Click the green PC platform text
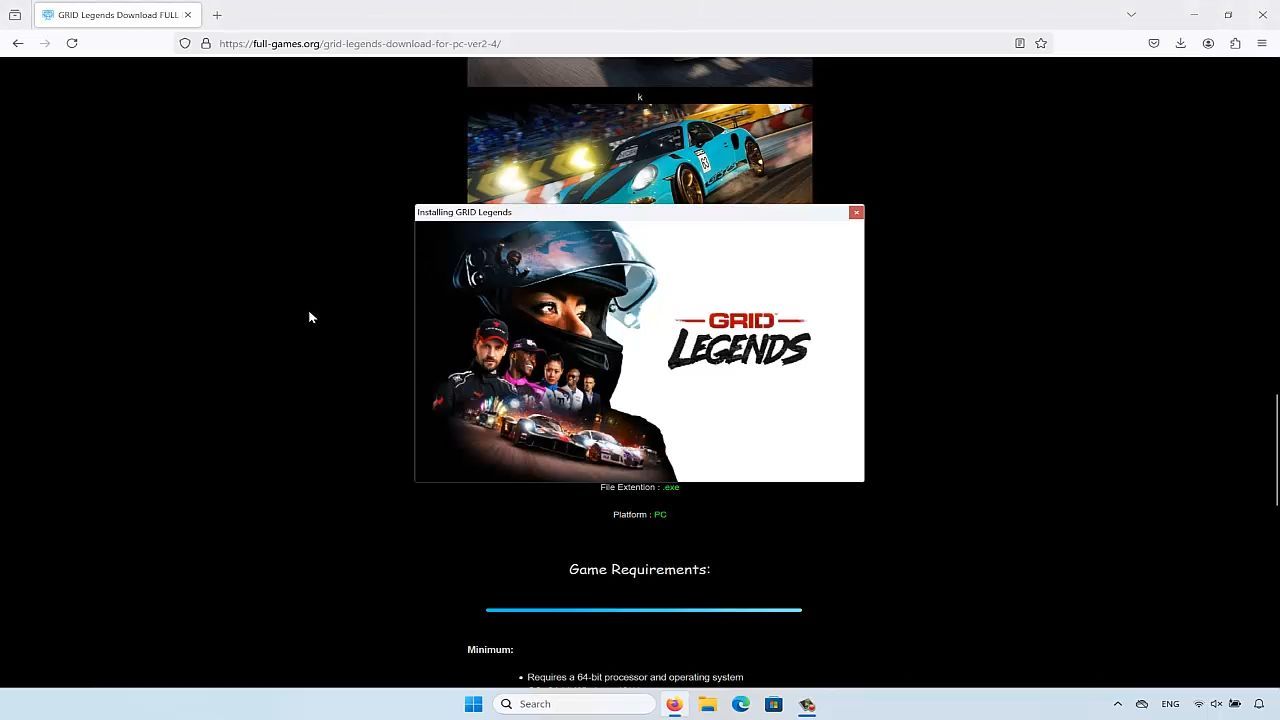1280x720 pixels. 660,514
